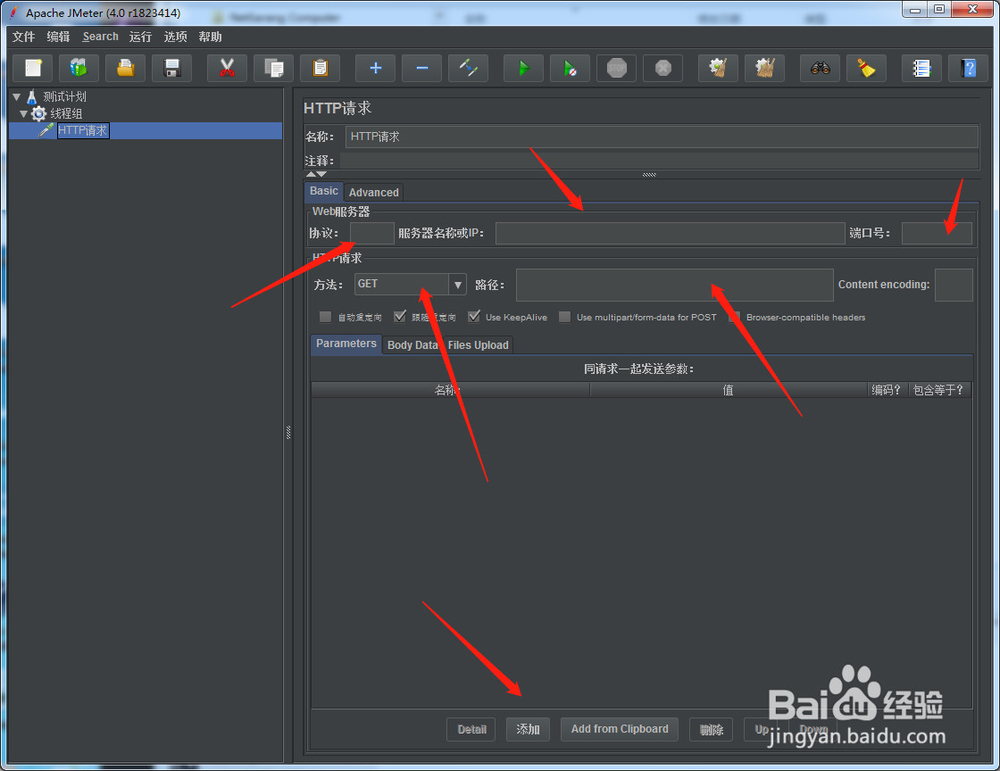Expand all nodes with the plus icon
This screenshot has height=771, width=1000.
click(x=375, y=68)
